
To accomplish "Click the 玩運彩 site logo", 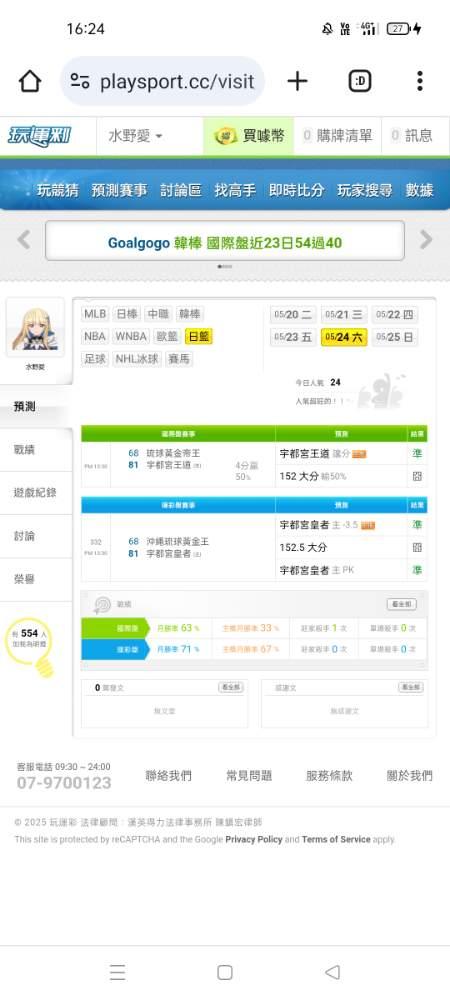I will pos(40,136).
